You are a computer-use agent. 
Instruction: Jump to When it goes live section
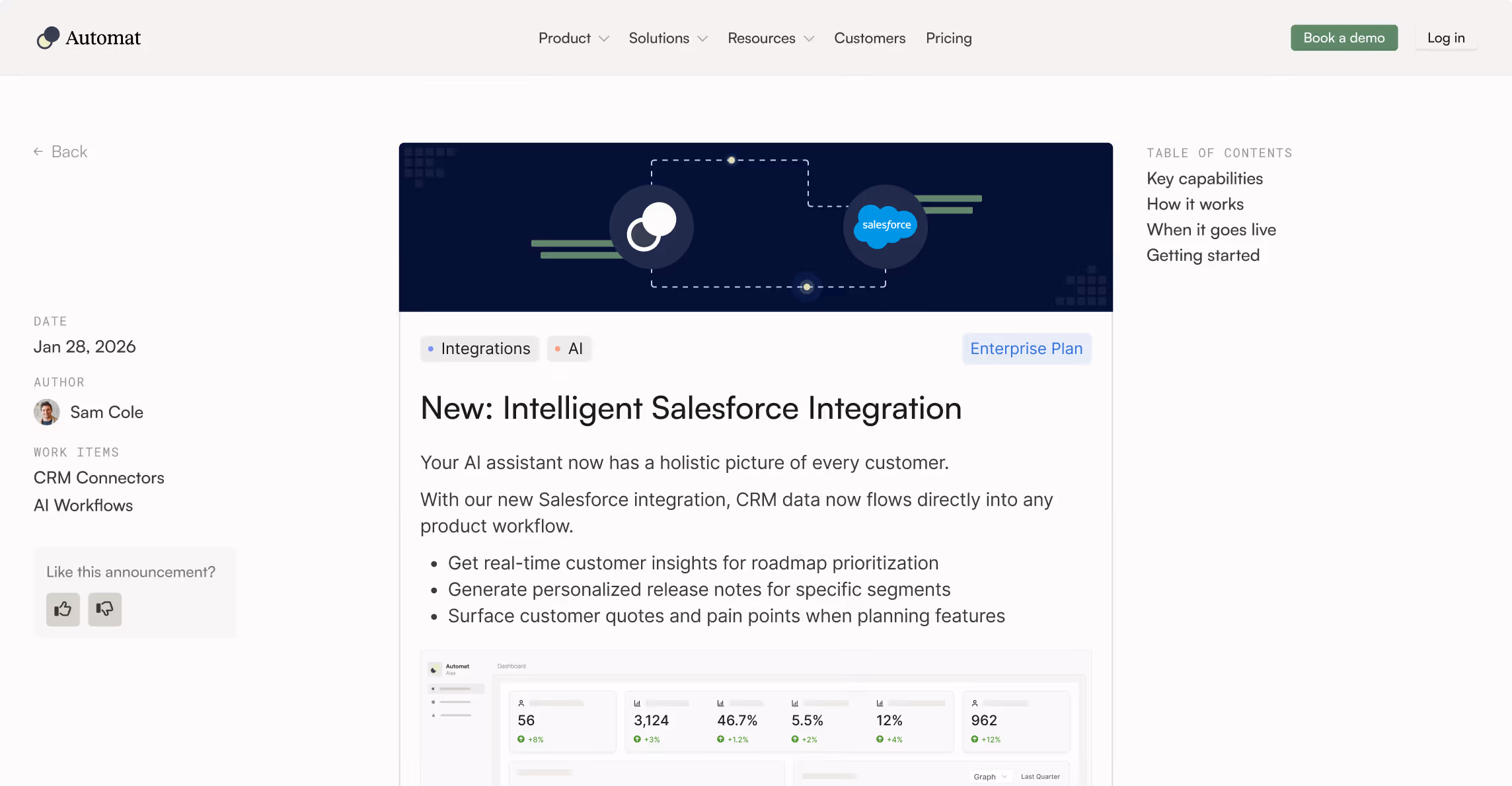click(x=1211, y=230)
